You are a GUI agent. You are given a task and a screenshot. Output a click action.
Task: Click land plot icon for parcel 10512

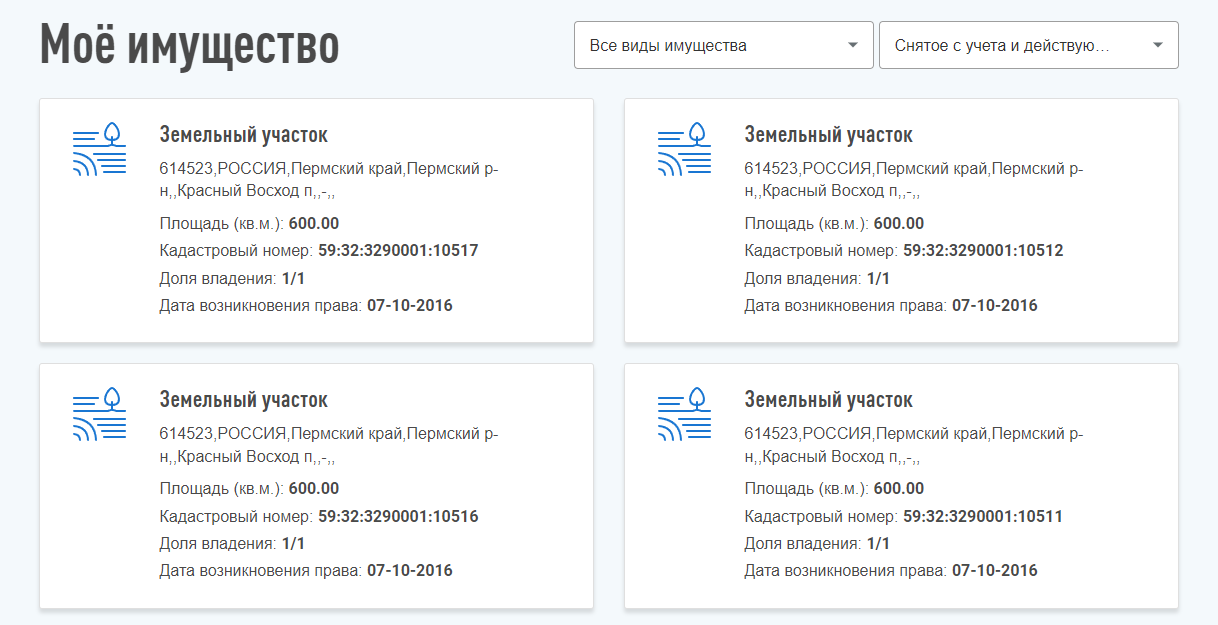(685, 149)
